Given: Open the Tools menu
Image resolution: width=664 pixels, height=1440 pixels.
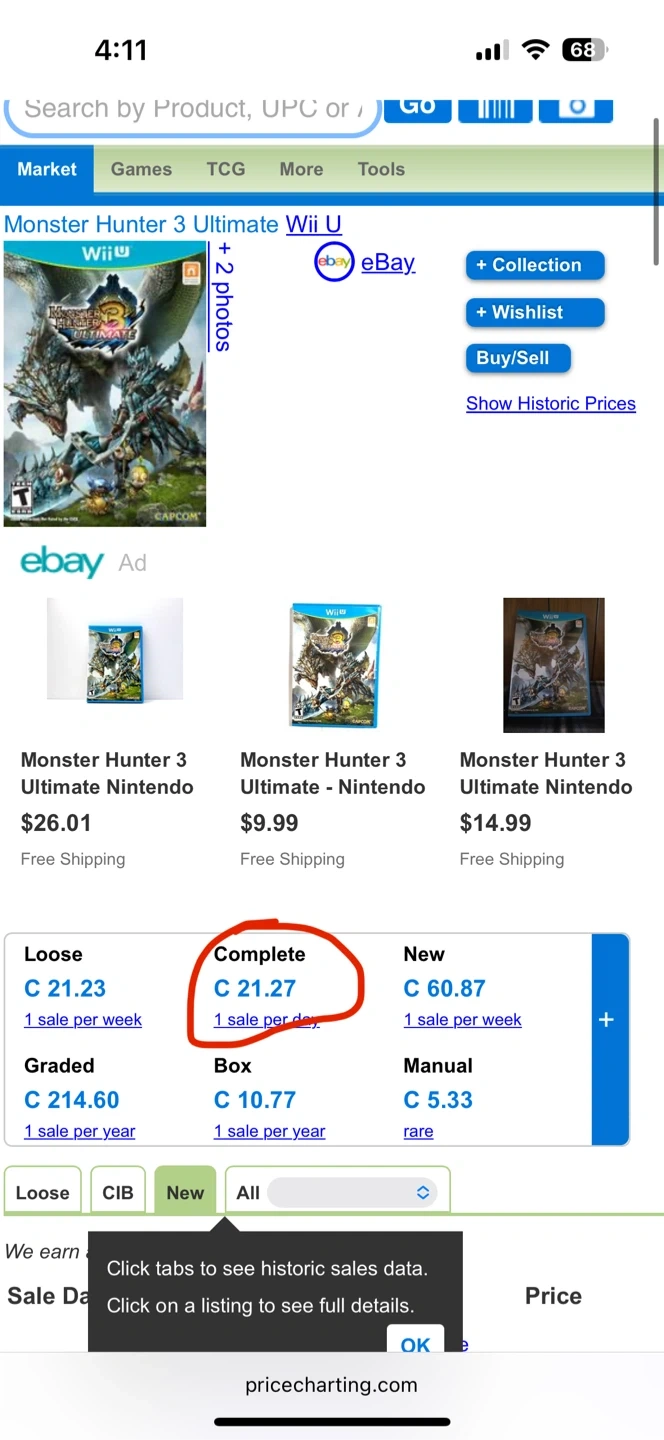Looking at the screenshot, I should [381, 169].
